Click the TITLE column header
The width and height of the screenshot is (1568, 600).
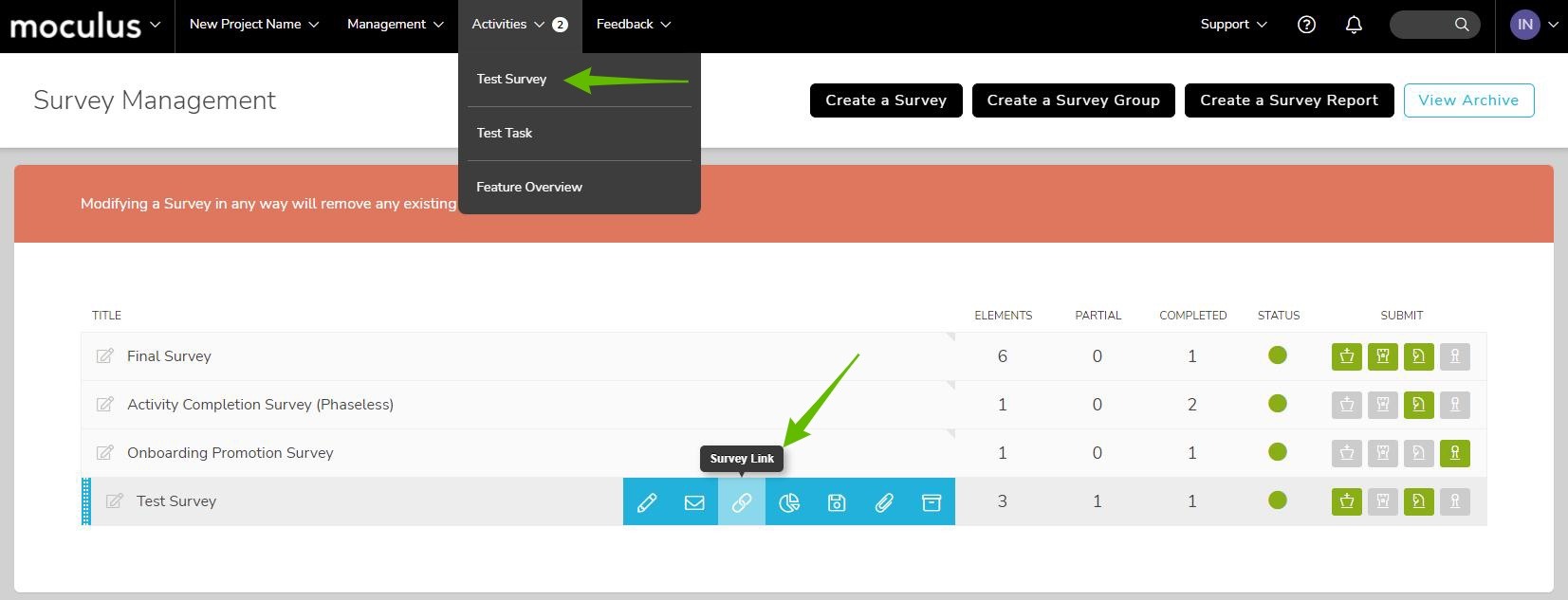click(106, 316)
